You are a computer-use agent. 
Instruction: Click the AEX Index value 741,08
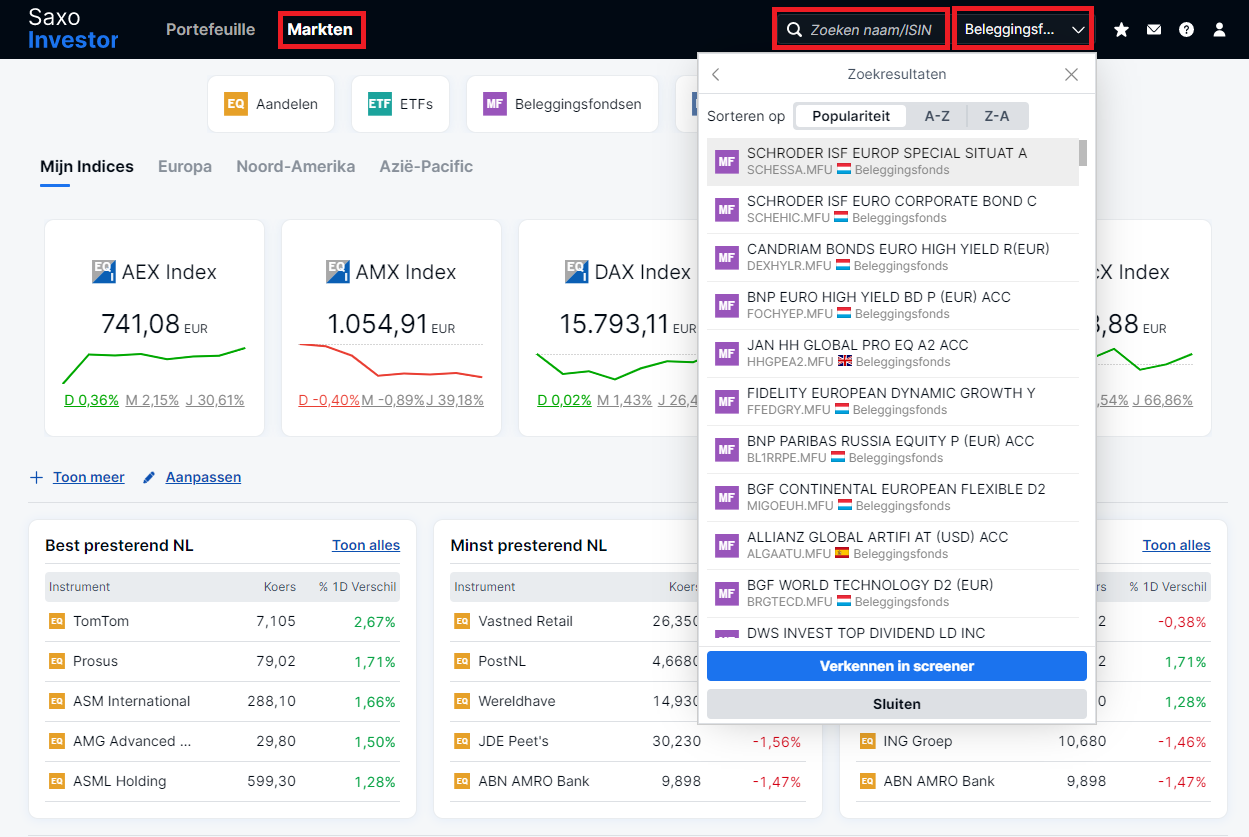140,324
